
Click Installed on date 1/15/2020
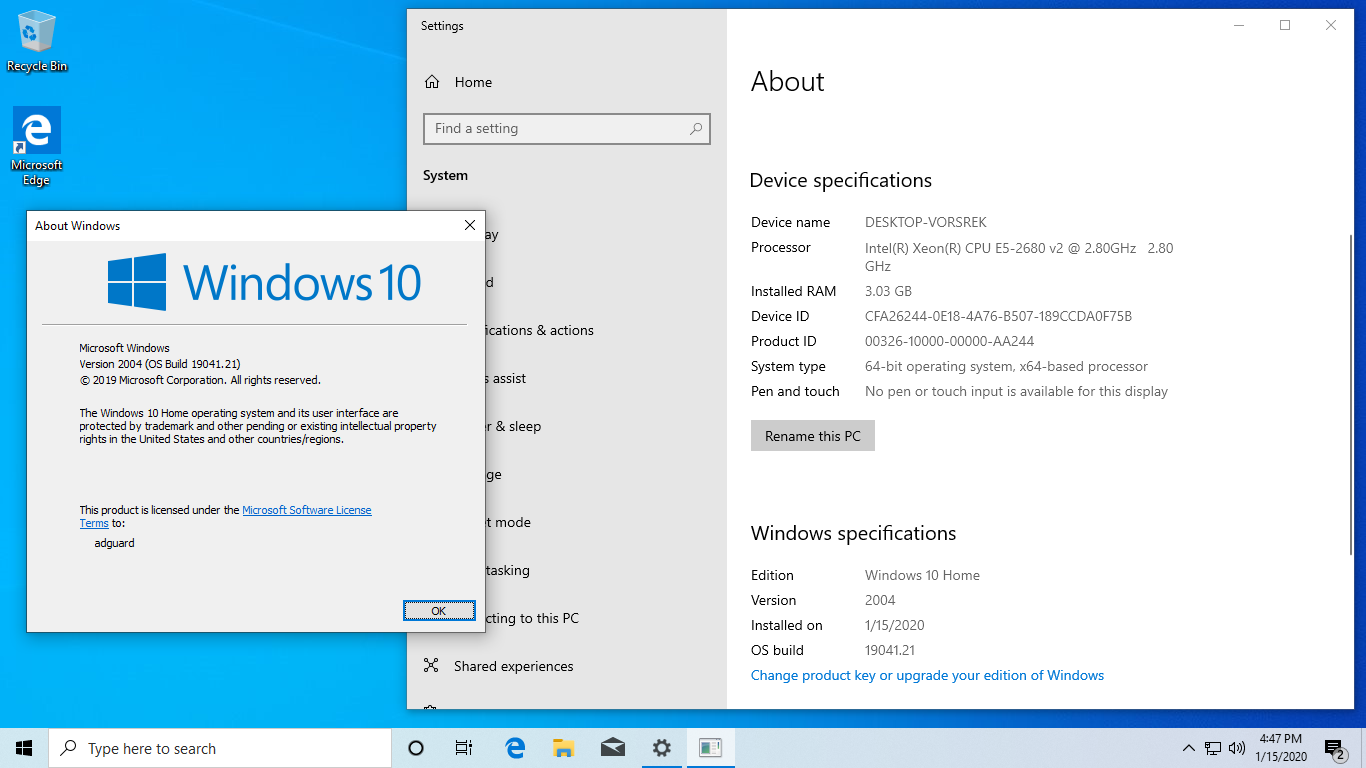895,625
